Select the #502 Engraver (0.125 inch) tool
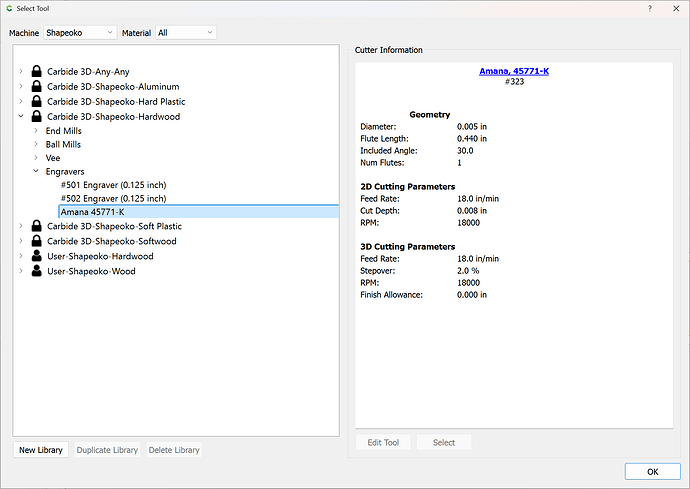The image size is (690, 489). pos(113,198)
